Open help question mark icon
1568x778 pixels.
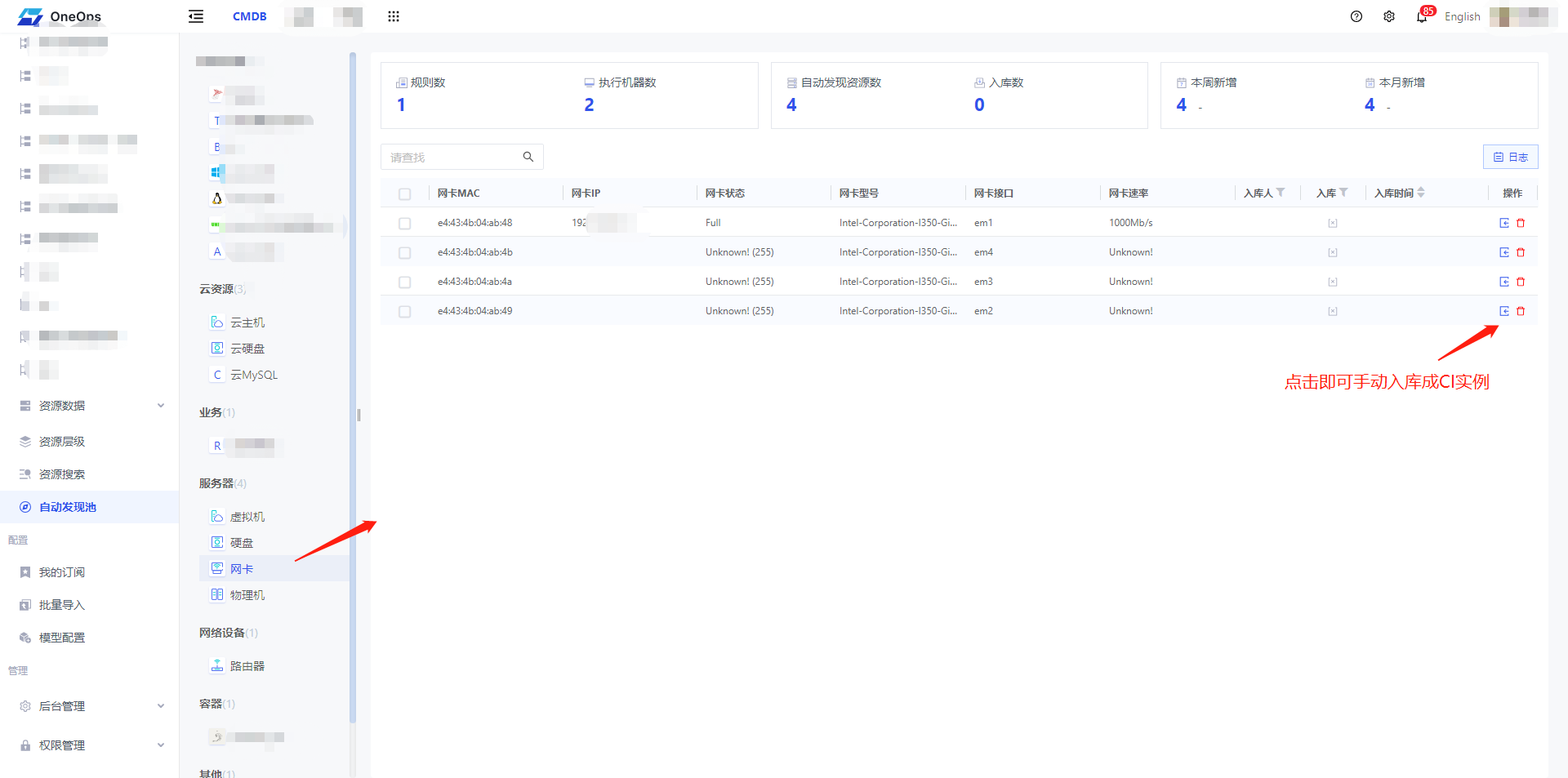coord(1356,16)
